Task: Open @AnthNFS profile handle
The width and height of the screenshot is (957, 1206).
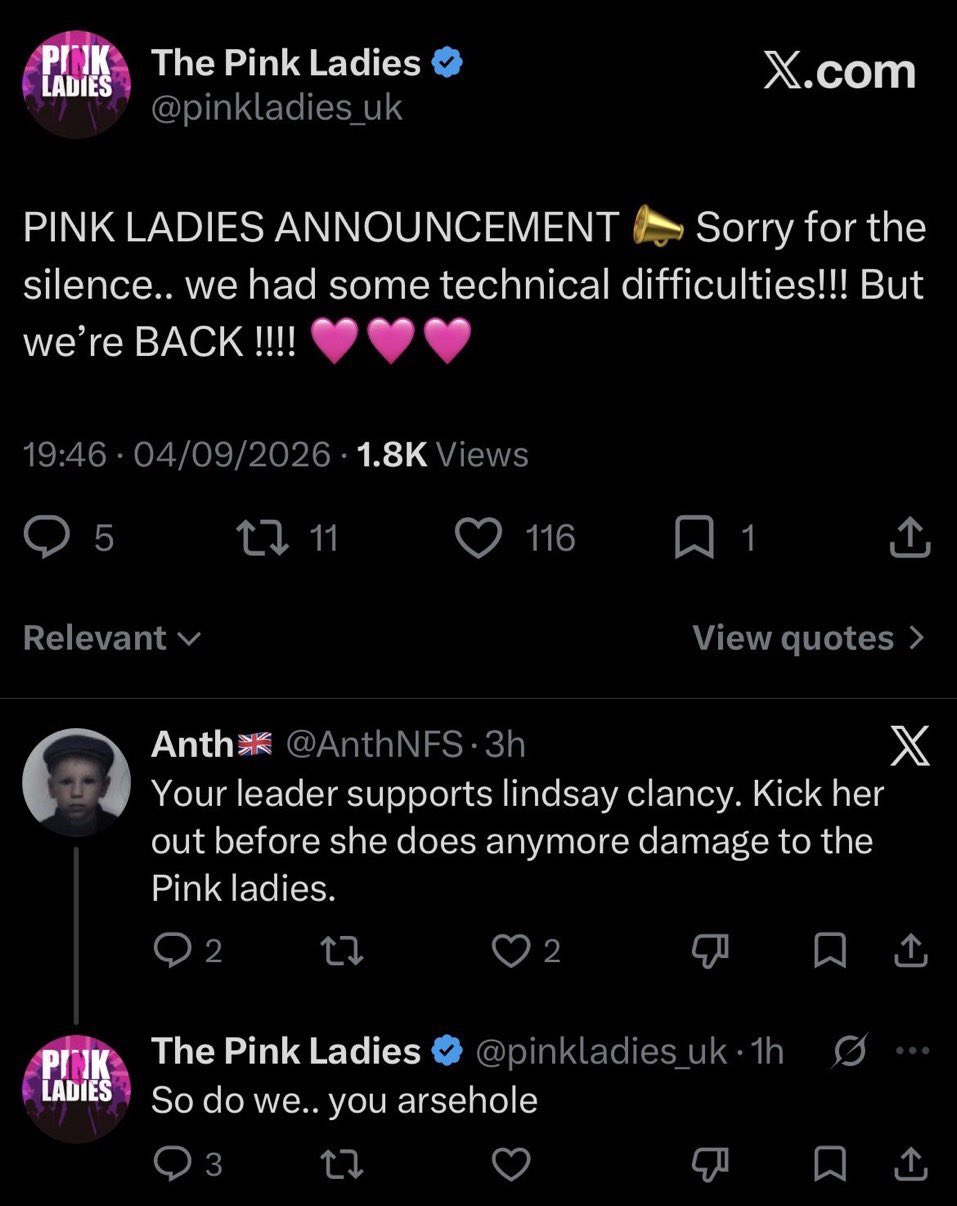Action: [x=375, y=744]
